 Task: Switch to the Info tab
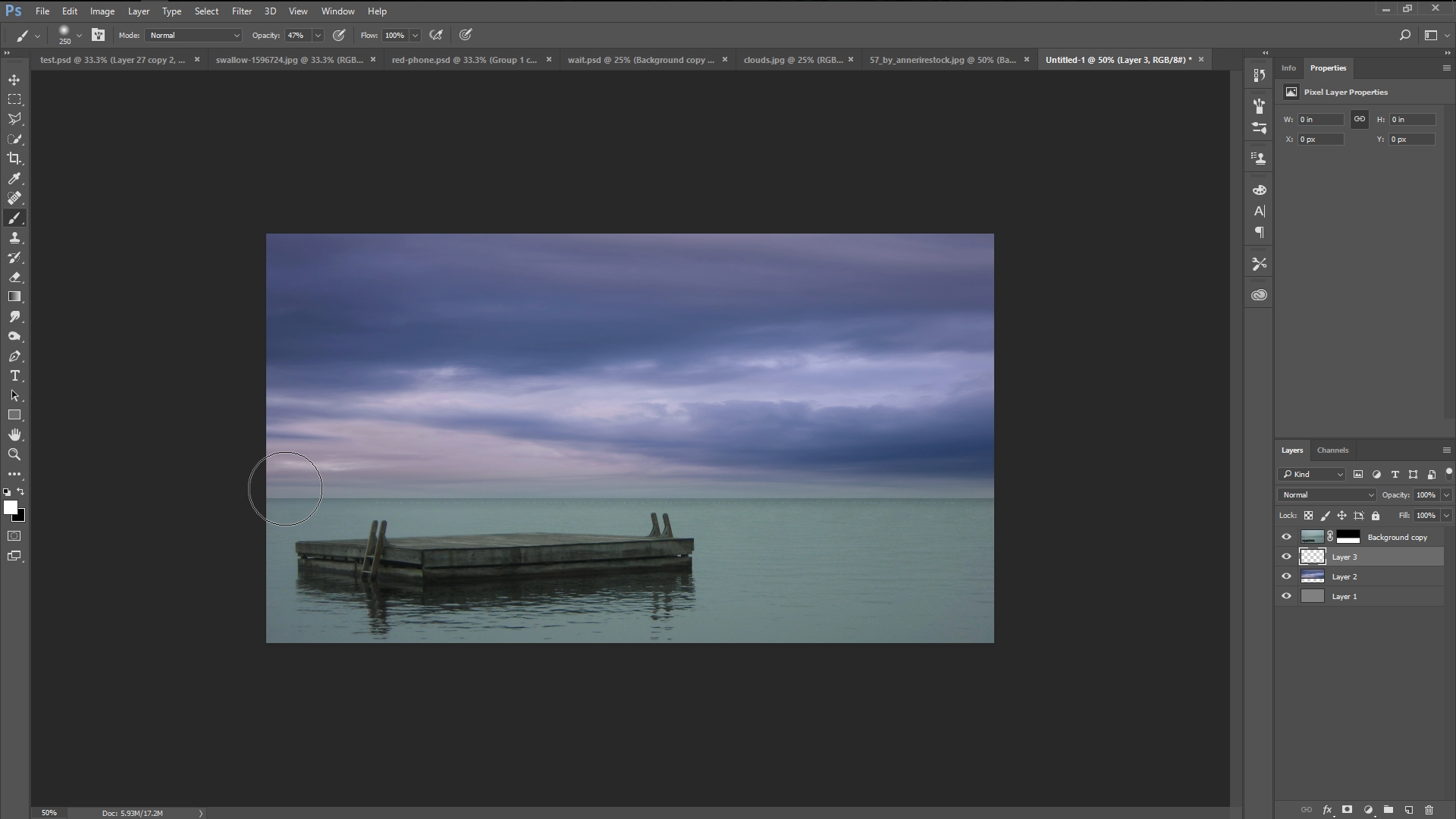tap(1288, 68)
